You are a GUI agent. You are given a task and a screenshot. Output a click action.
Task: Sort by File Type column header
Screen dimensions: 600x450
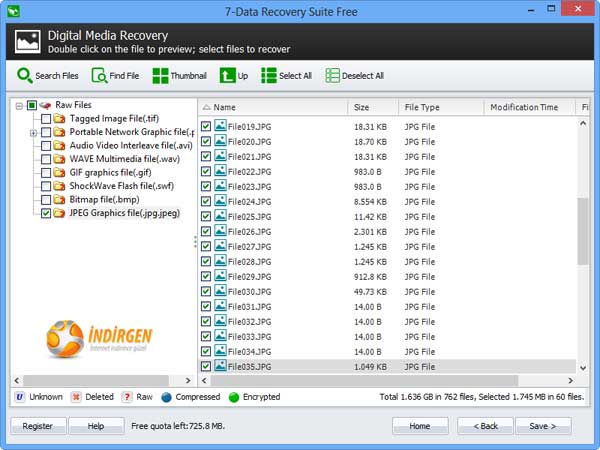tap(441, 107)
